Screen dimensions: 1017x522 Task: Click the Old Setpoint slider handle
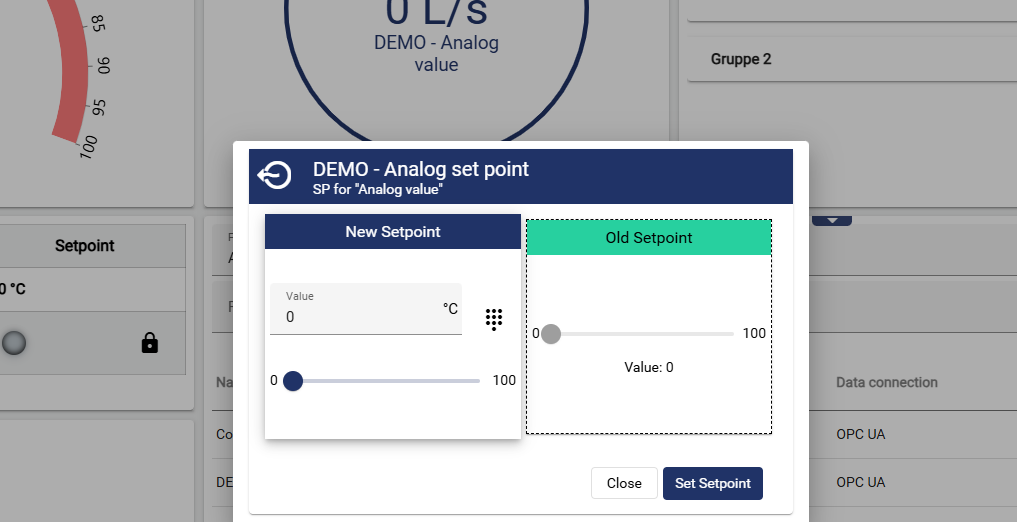pyautogui.click(x=551, y=333)
